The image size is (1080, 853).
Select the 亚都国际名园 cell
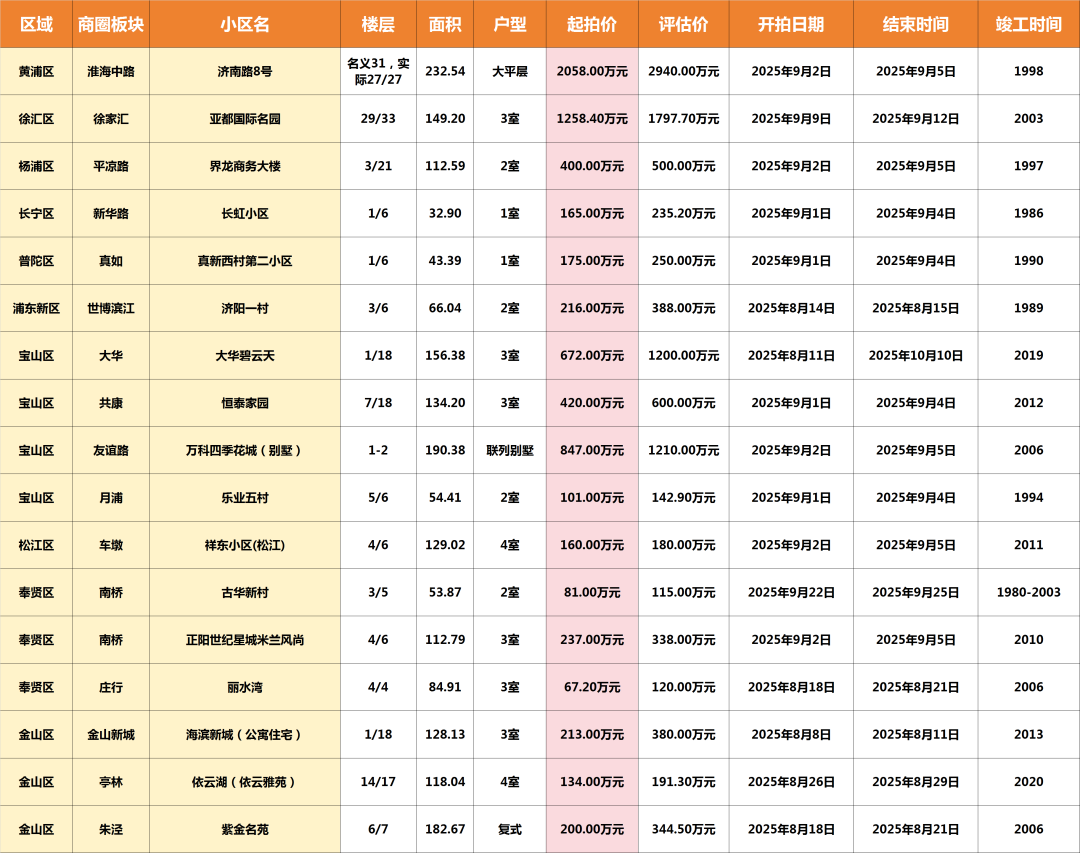click(x=245, y=119)
